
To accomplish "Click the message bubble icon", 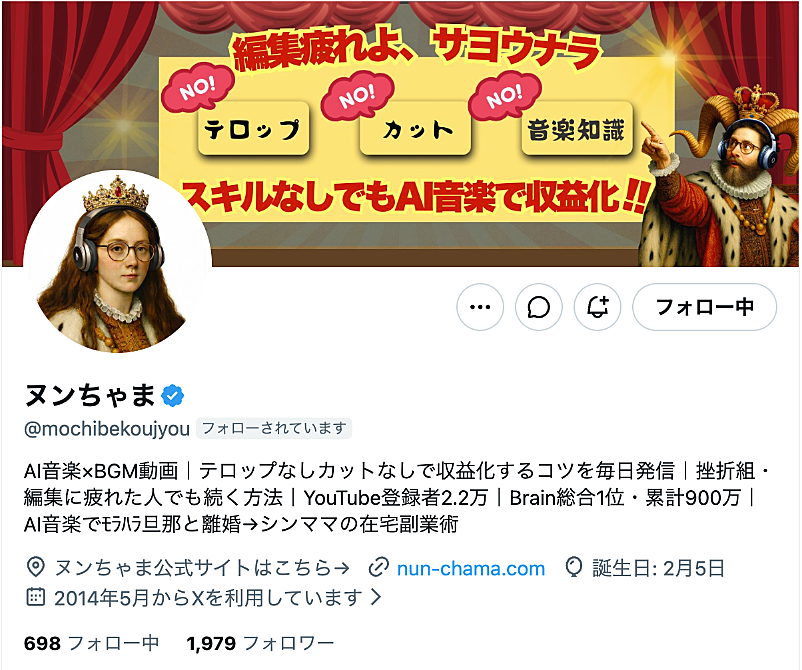I will 539,307.
